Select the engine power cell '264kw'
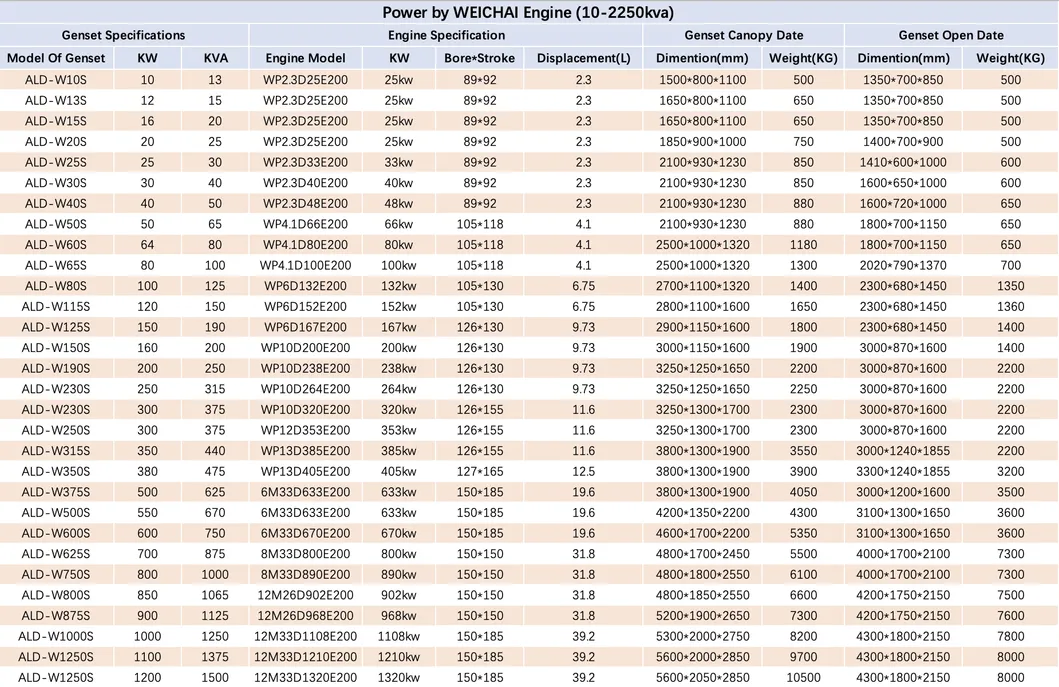 pyautogui.click(x=398, y=389)
